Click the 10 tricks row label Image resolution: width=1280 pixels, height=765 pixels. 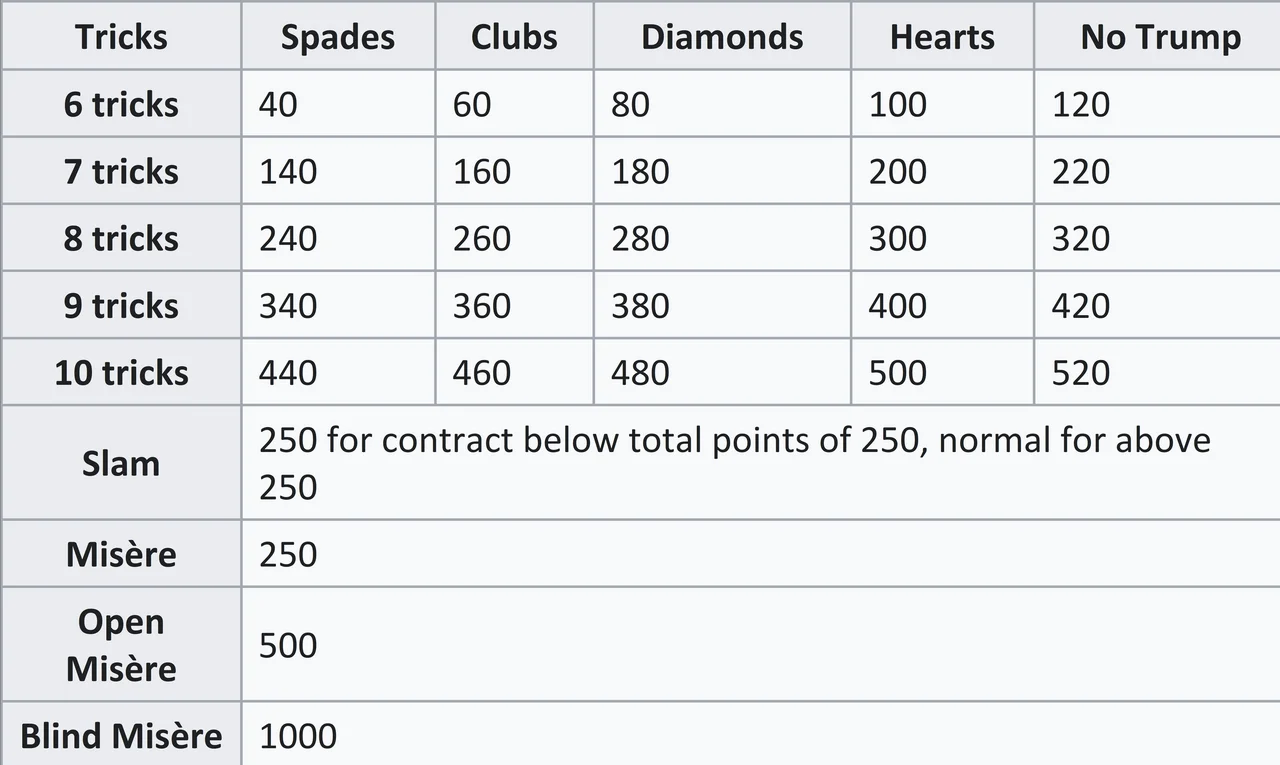pyautogui.click(x=121, y=372)
